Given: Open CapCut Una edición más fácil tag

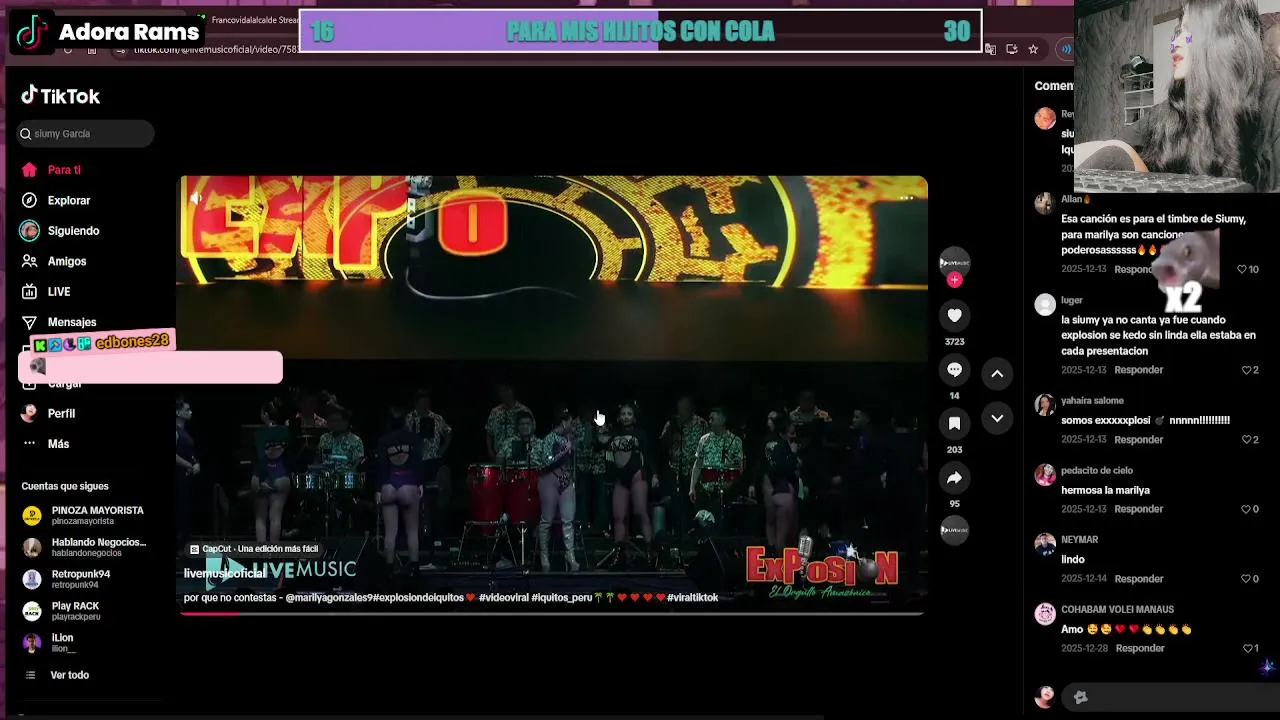Looking at the screenshot, I should coord(254,549).
